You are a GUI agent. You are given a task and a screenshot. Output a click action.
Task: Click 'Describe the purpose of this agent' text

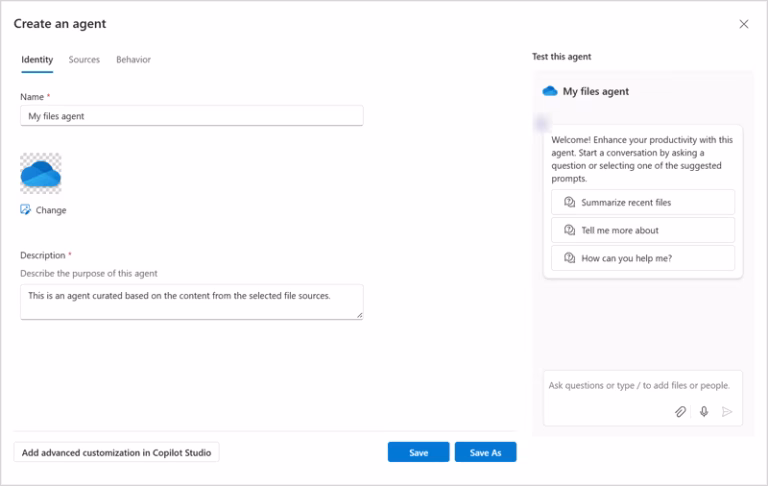89,273
